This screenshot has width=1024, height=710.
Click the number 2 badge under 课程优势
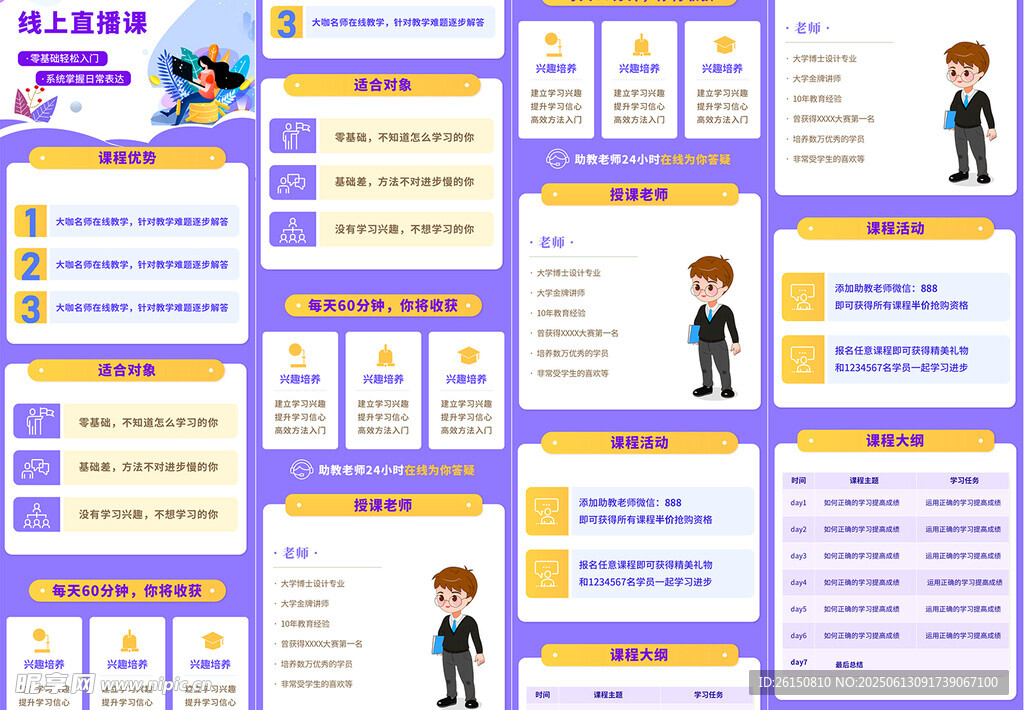click(x=31, y=265)
